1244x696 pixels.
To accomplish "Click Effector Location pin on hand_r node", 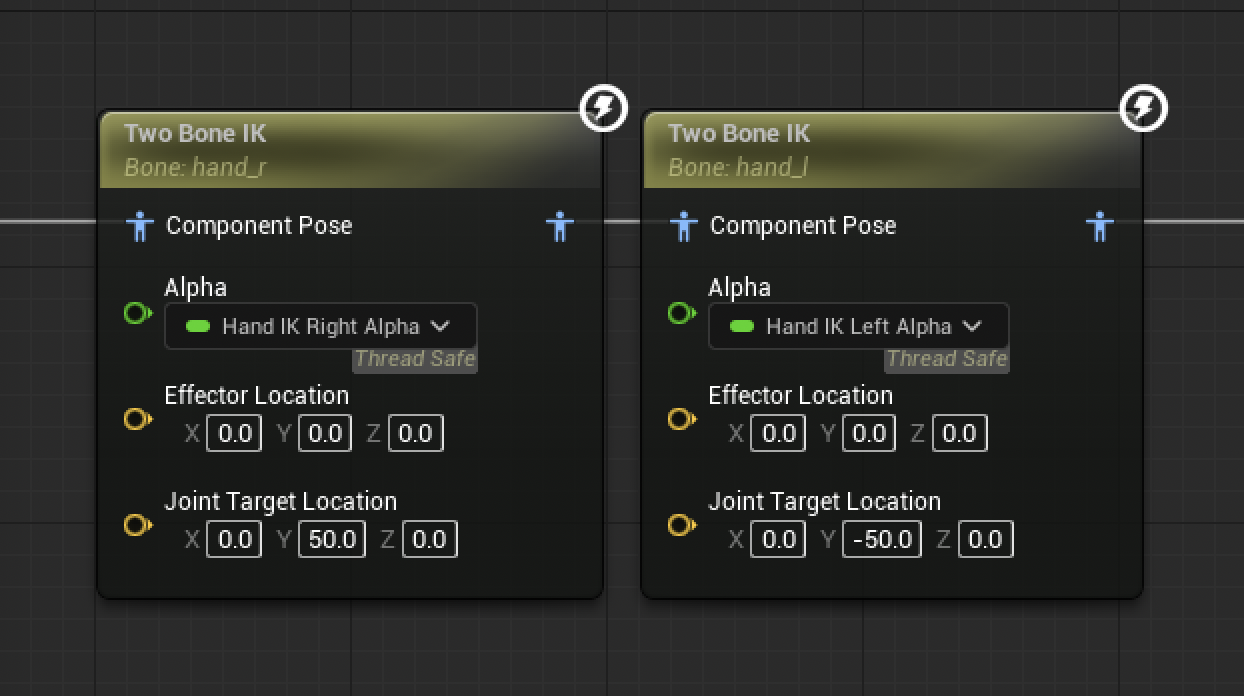I will (x=138, y=419).
